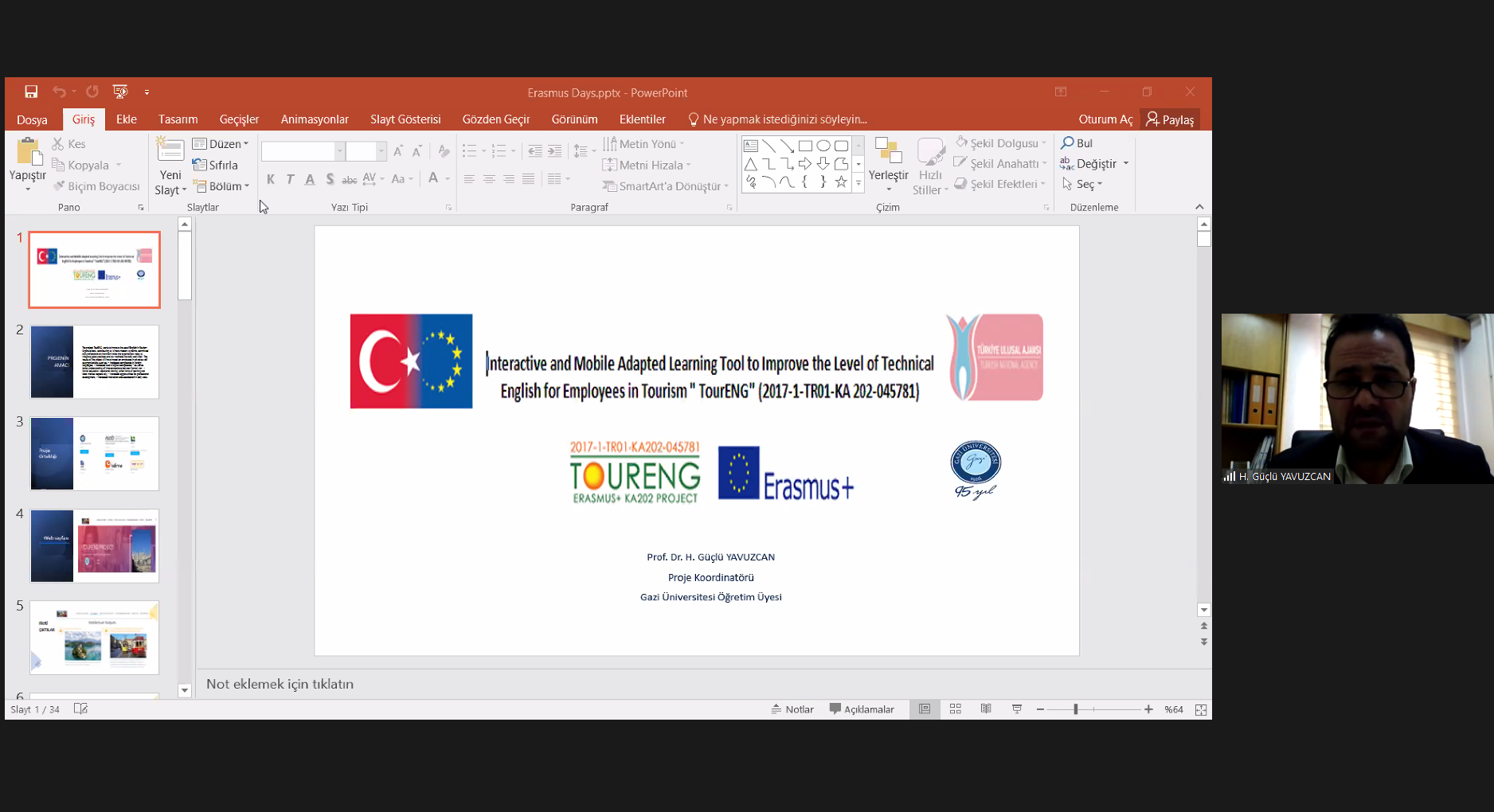The image size is (1494, 812).
Task: Go to the Slayt Gösterisi tab
Action: [405, 119]
